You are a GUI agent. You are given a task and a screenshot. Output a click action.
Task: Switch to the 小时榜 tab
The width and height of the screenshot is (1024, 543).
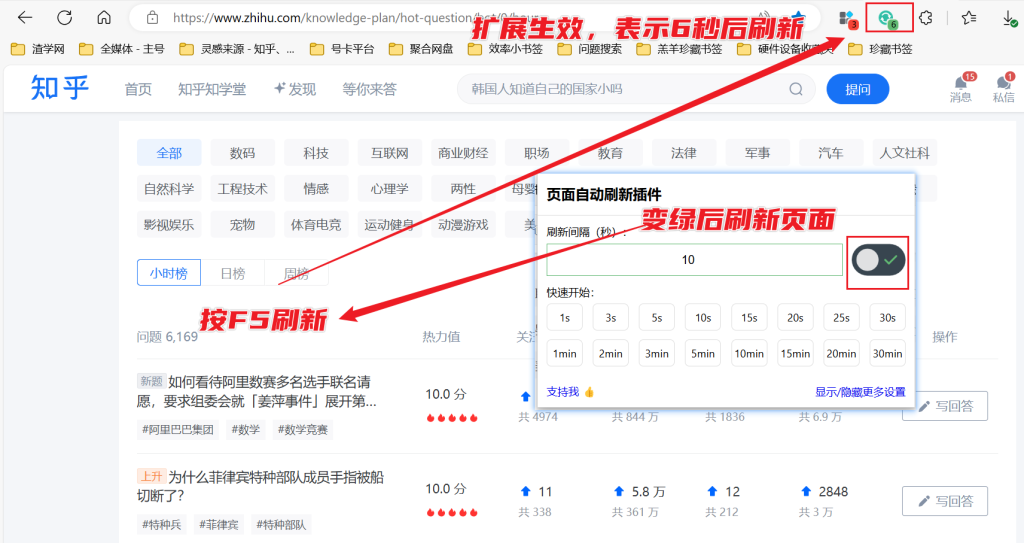168,273
